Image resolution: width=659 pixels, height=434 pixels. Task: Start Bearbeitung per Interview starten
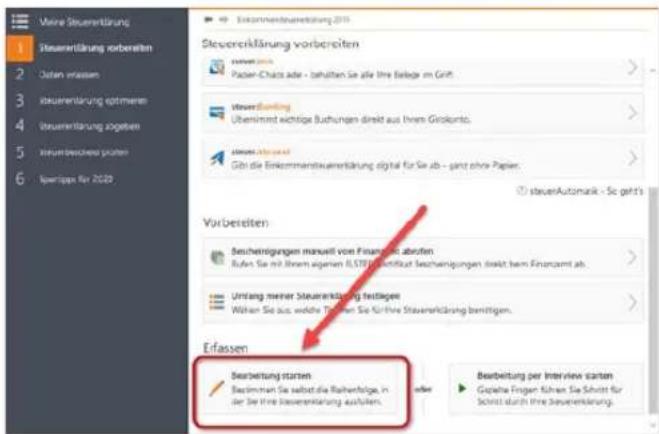tap(546, 389)
